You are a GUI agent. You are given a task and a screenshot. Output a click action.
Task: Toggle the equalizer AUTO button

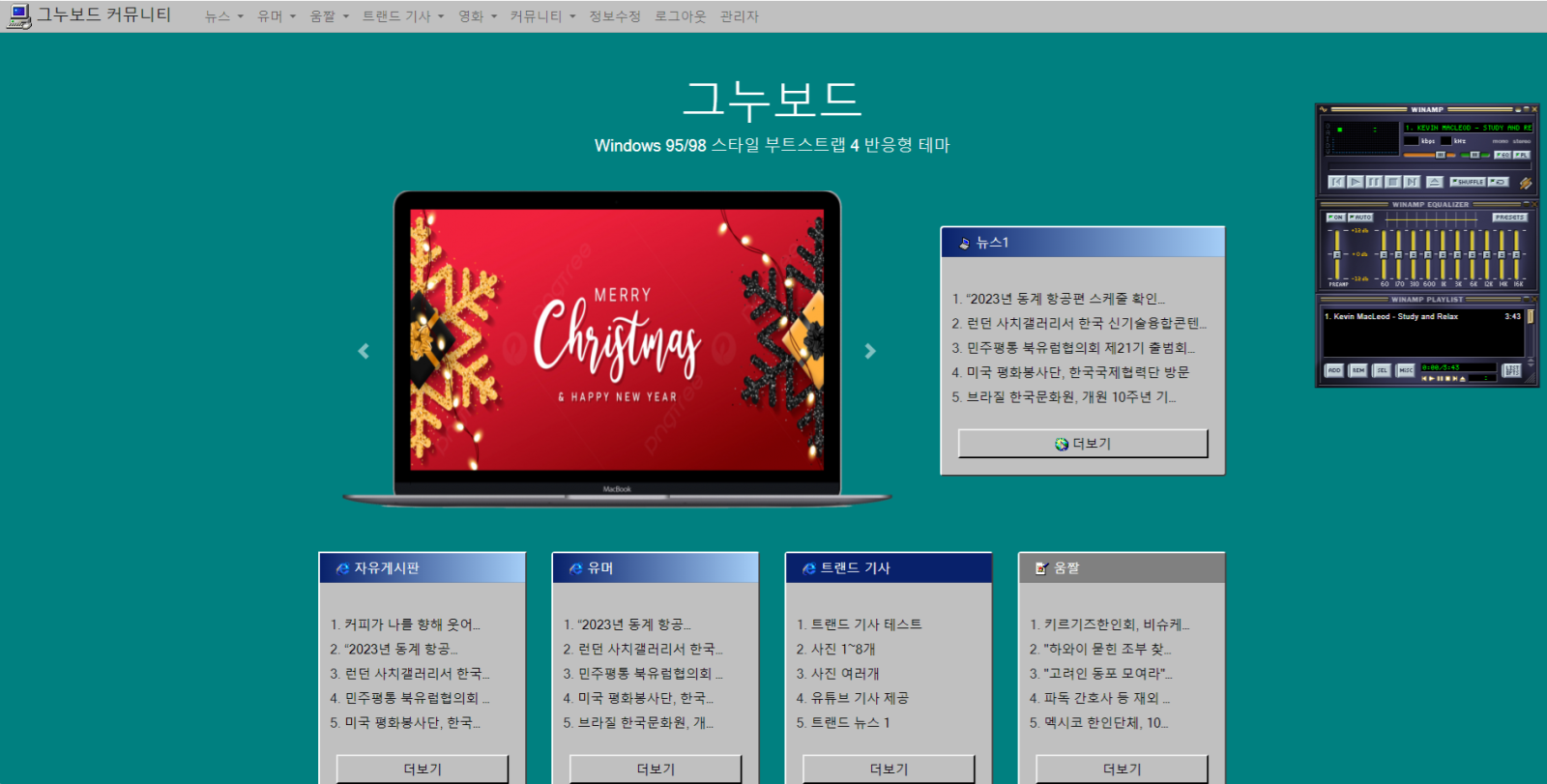(x=1360, y=218)
